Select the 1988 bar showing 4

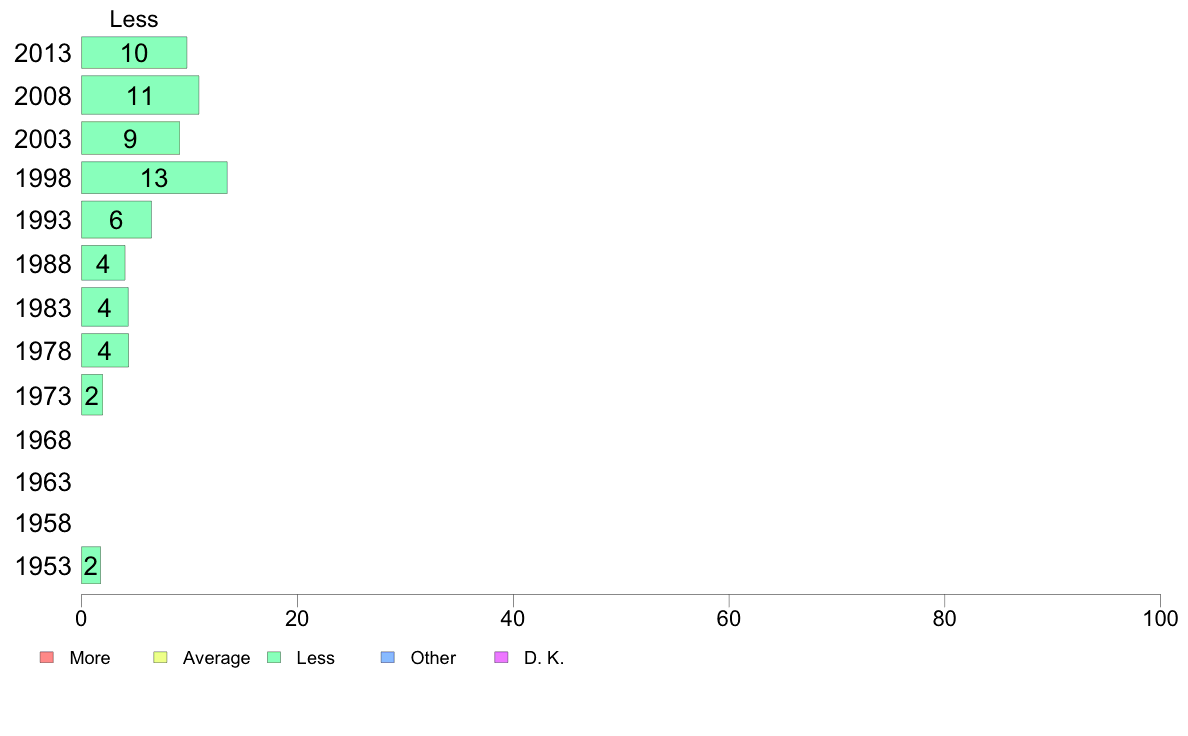(103, 263)
